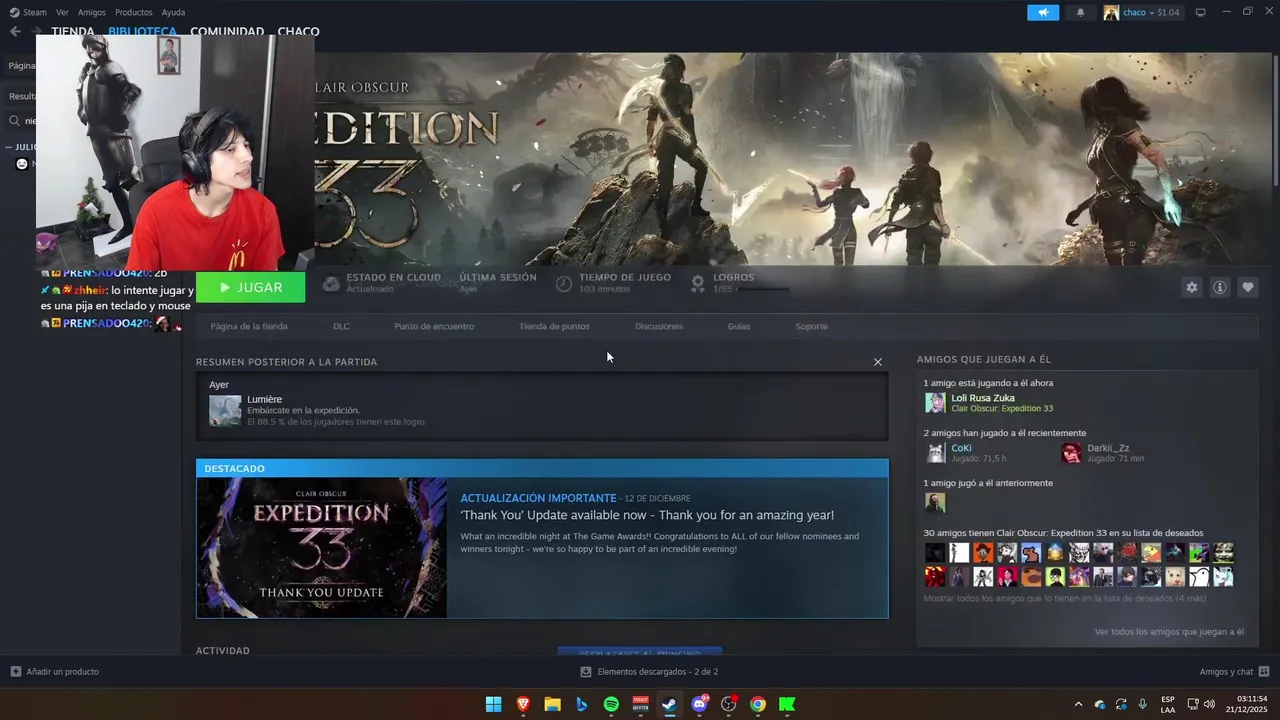Open the Thank You Update thumbnail
This screenshot has height=720, width=1280.
click(x=322, y=547)
